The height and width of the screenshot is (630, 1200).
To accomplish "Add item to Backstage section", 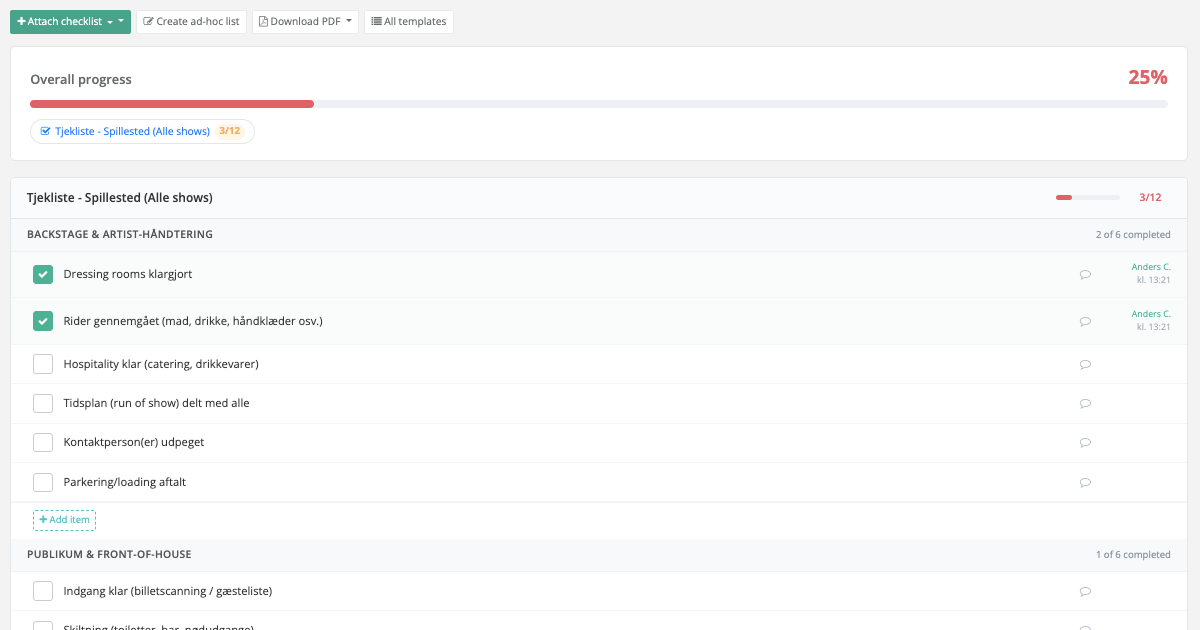I will [64, 520].
